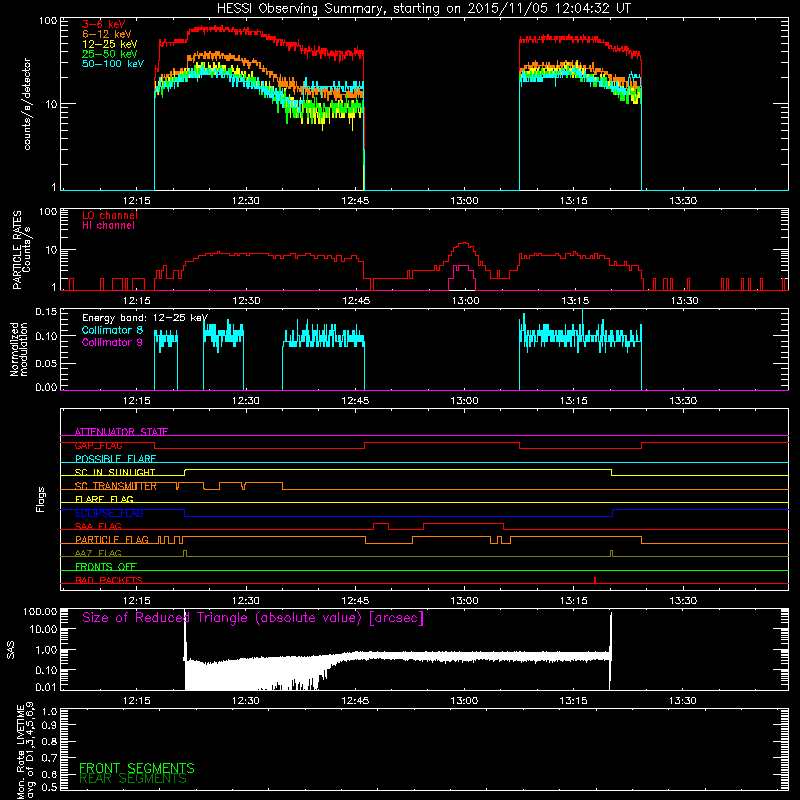The image size is (800, 800).
Task: Click the AAZ_FLAG label
Action: tap(98, 553)
